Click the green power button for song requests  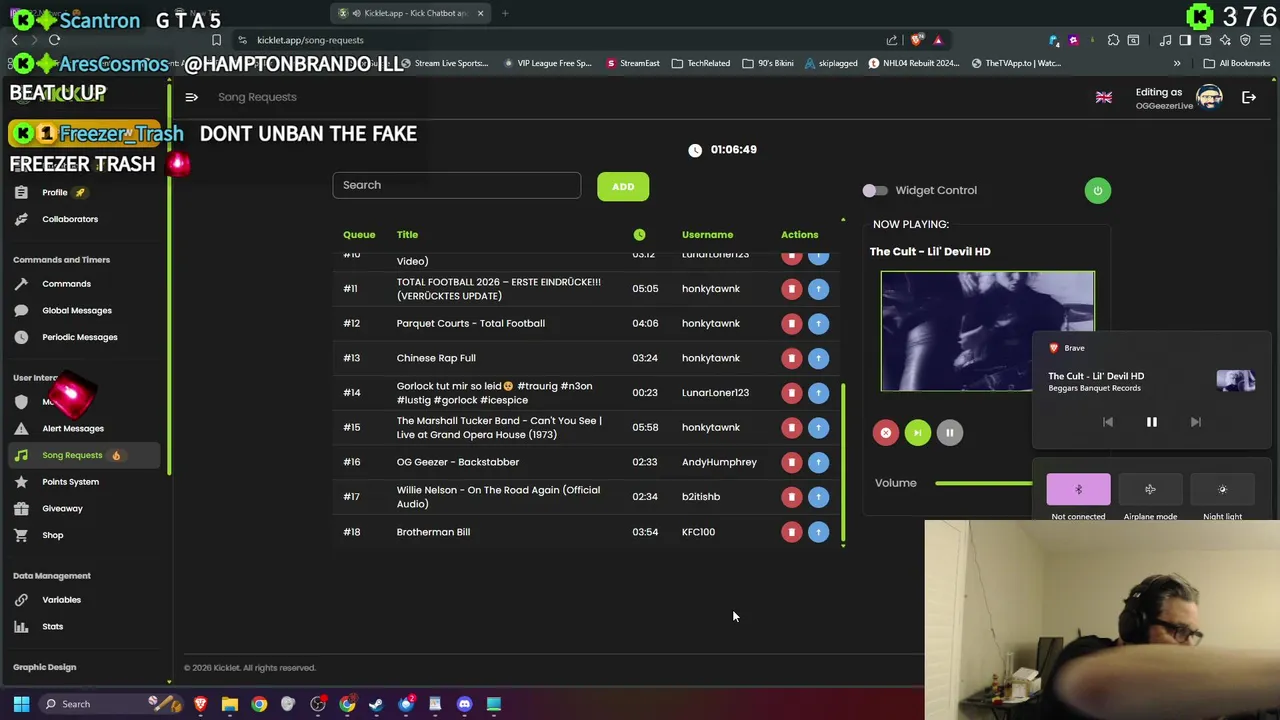point(1097,191)
